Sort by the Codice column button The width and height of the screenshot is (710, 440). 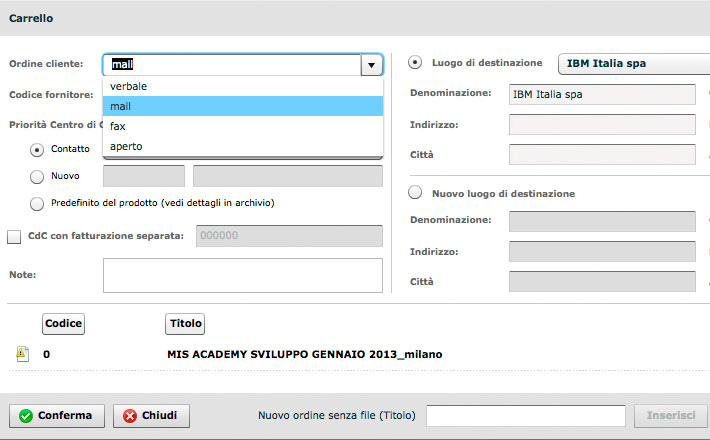pos(63,324)
